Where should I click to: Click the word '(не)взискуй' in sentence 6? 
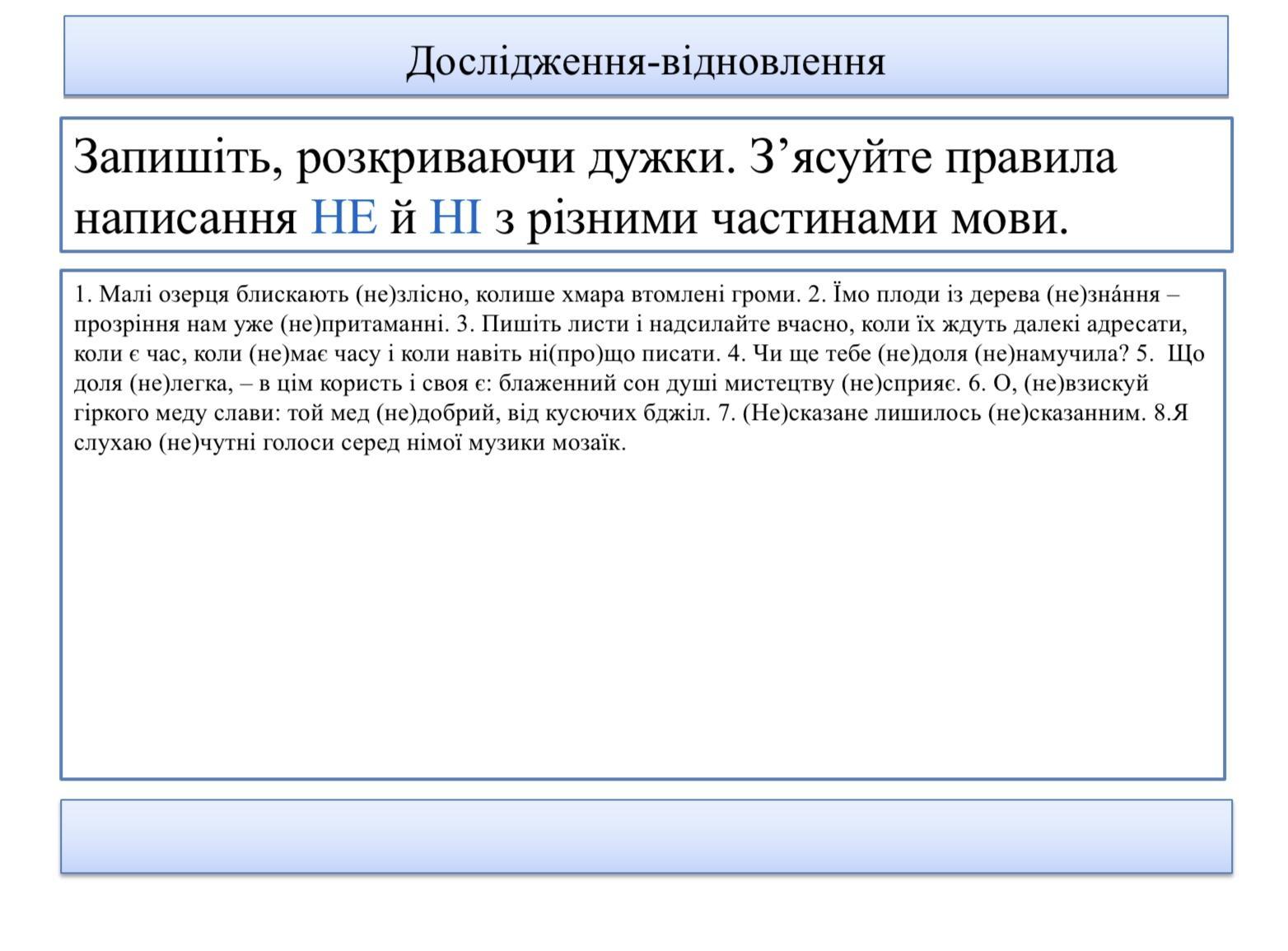1085,383
